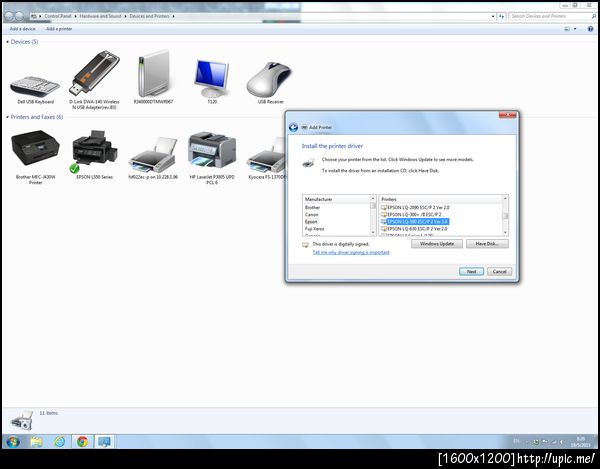This screenshot has width=600, height=469.
Task: Open the driver signing importance link
Action: coord(351,252)
